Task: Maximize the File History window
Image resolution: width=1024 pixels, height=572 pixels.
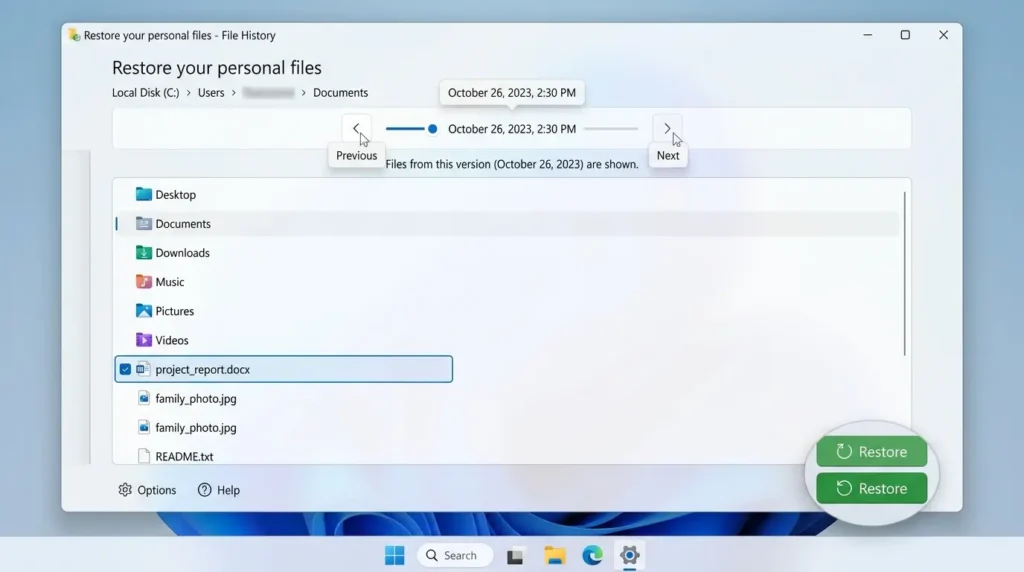Action: 905,35
